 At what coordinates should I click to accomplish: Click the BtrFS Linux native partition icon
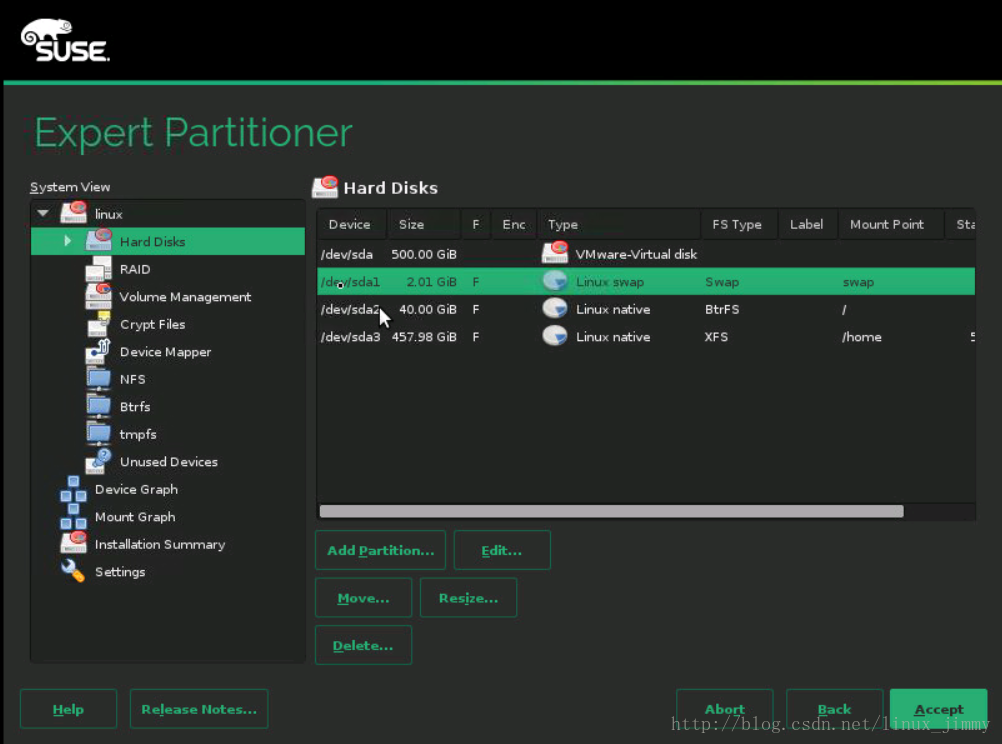point(555,308)
